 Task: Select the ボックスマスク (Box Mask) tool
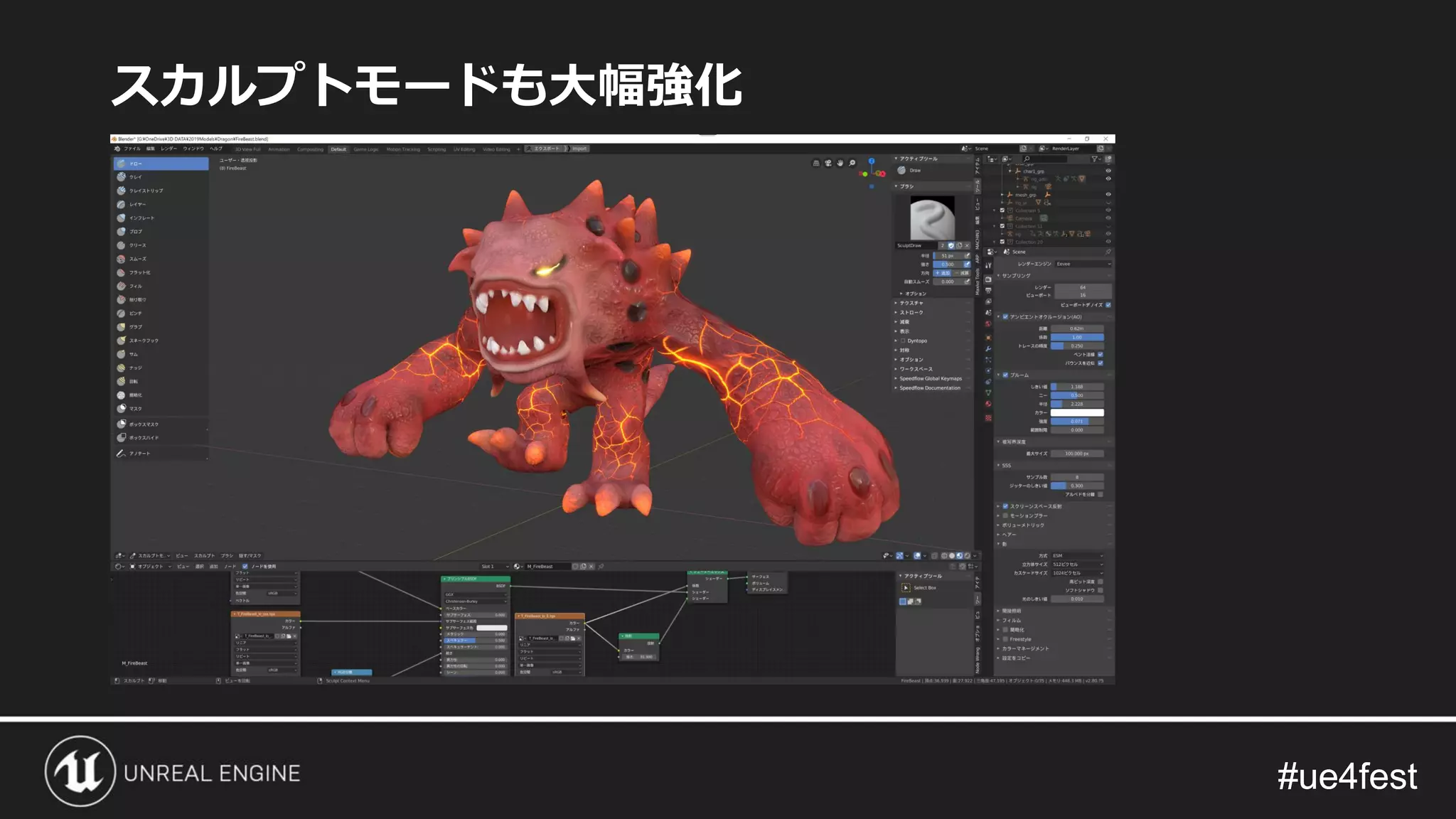(x=161, y=424)
